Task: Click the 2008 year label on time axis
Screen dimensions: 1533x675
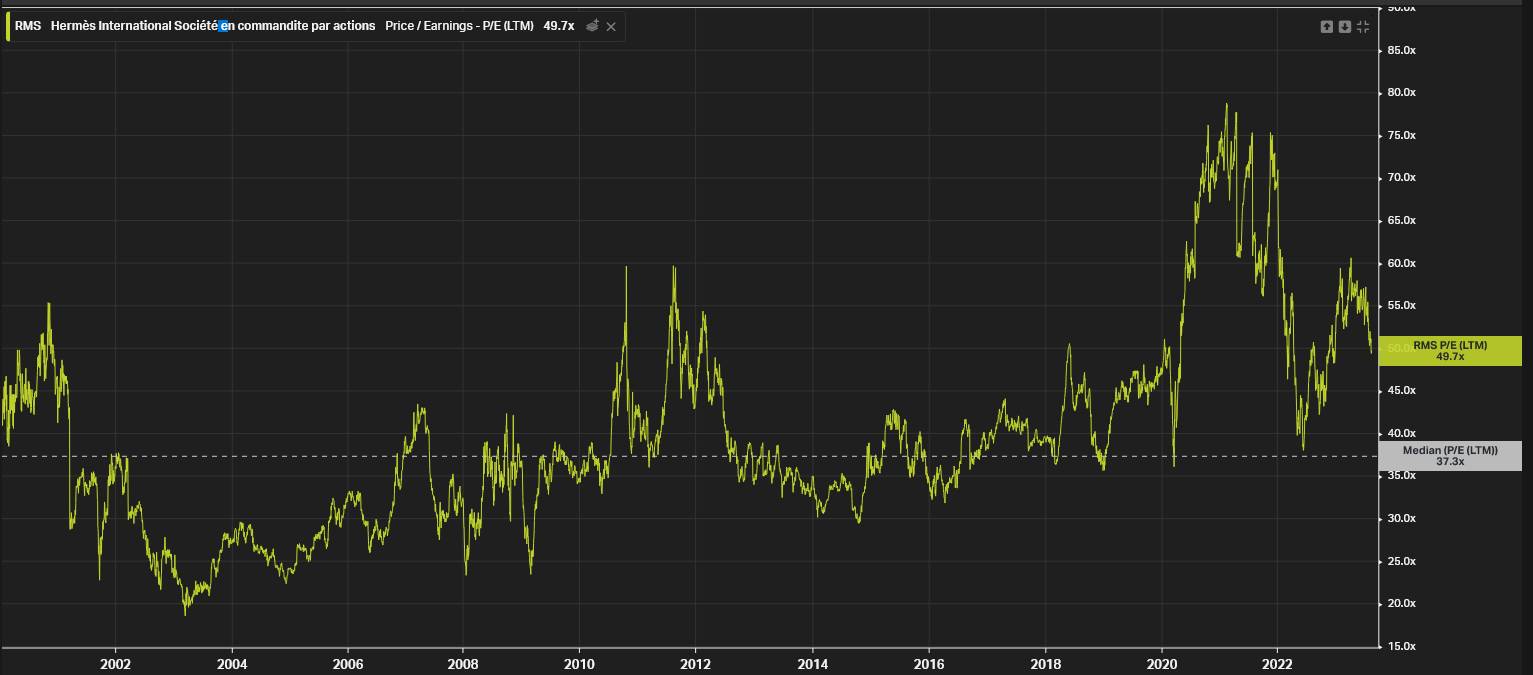Action: pyautogui.click(x=463, y=664)
